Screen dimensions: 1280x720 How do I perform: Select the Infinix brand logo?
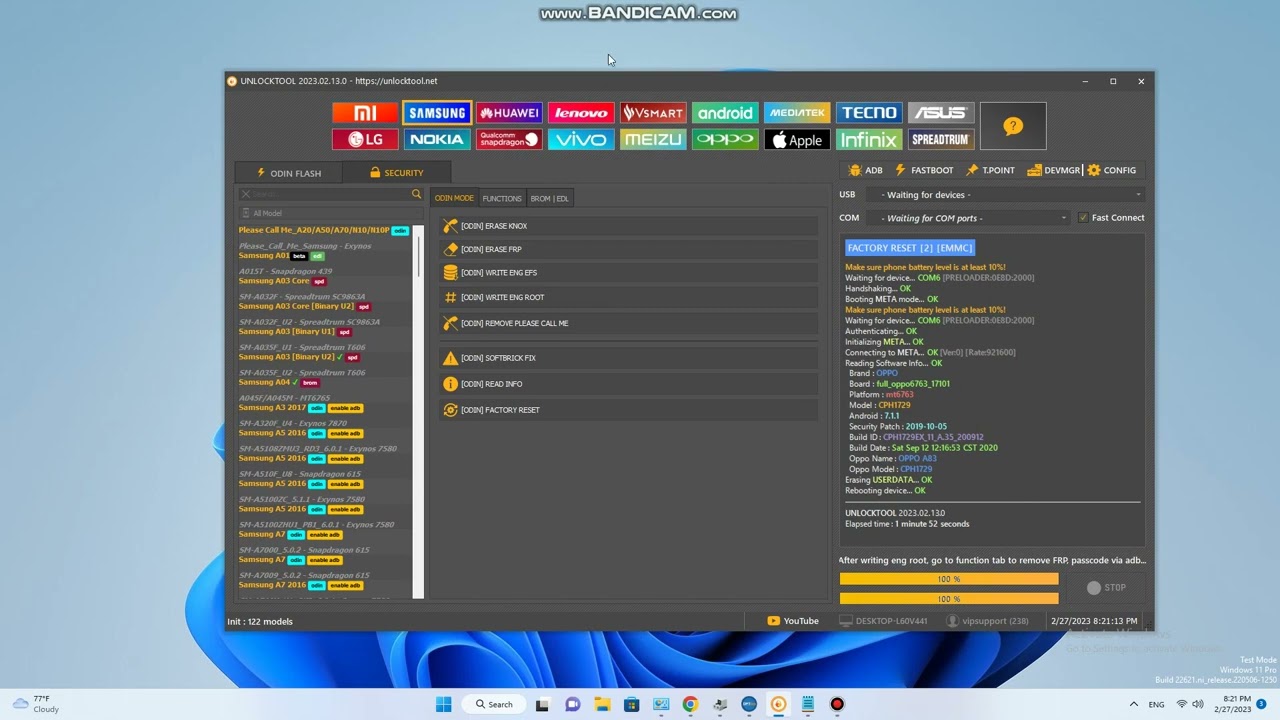click(869, 140)
